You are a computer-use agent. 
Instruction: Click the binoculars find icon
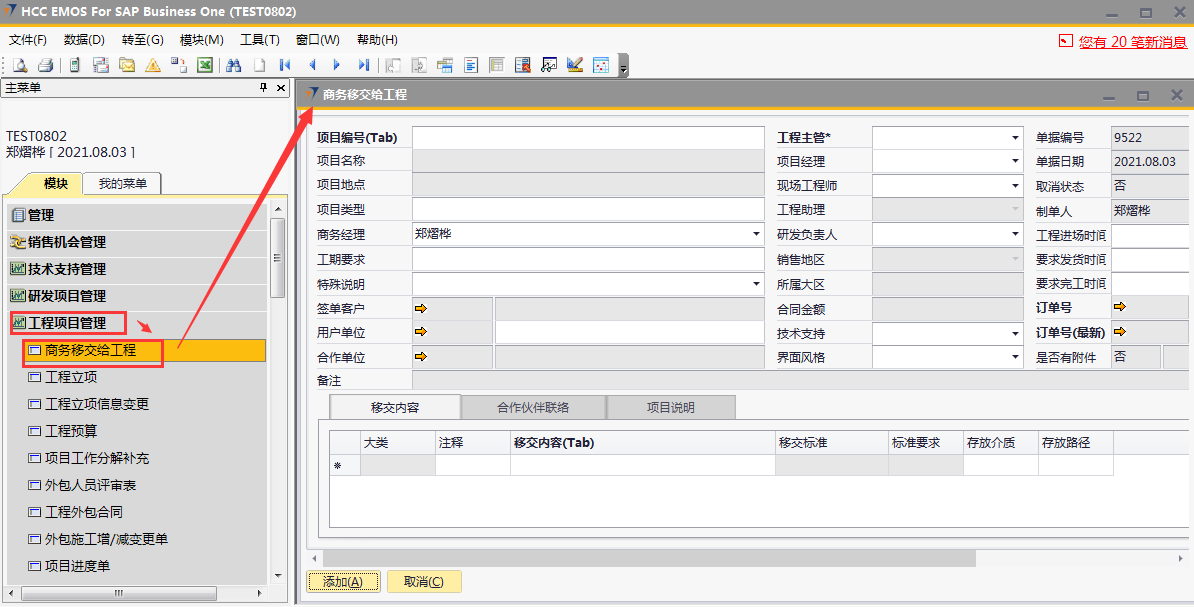point(233,65)
